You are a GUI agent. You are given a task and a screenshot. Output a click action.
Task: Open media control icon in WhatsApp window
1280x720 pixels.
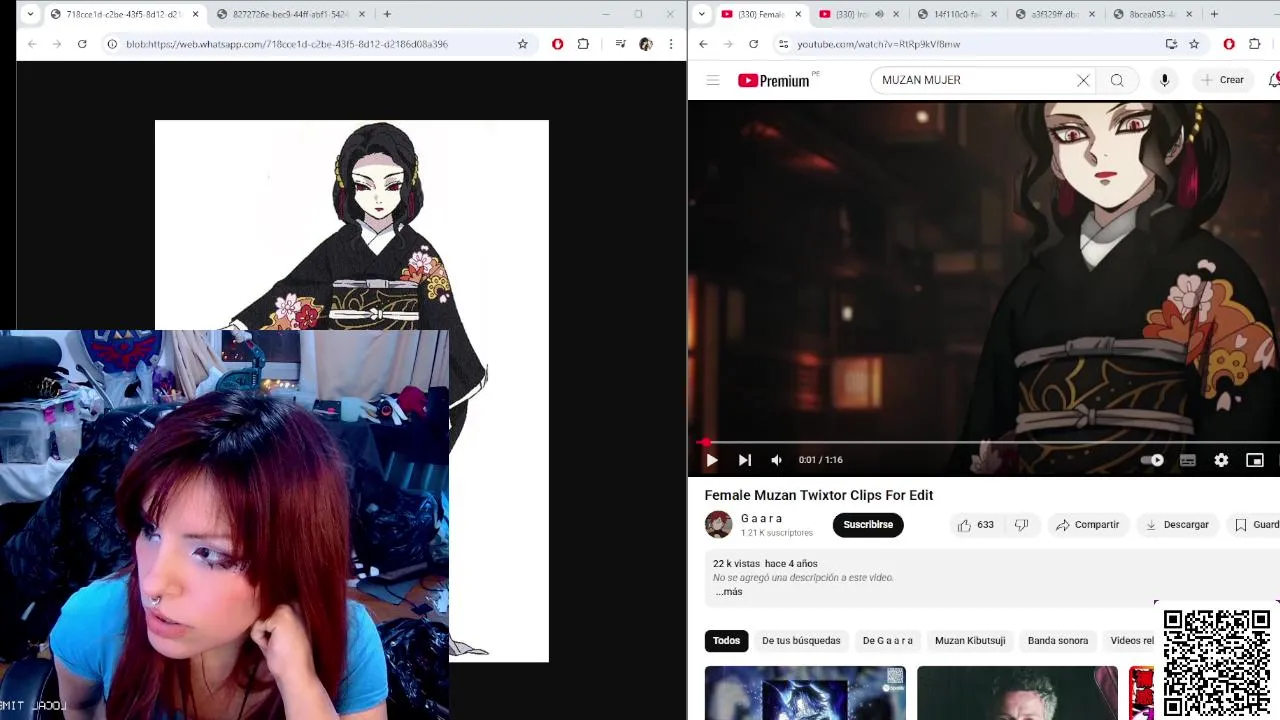pyautogui.click(x=620, y=44)
